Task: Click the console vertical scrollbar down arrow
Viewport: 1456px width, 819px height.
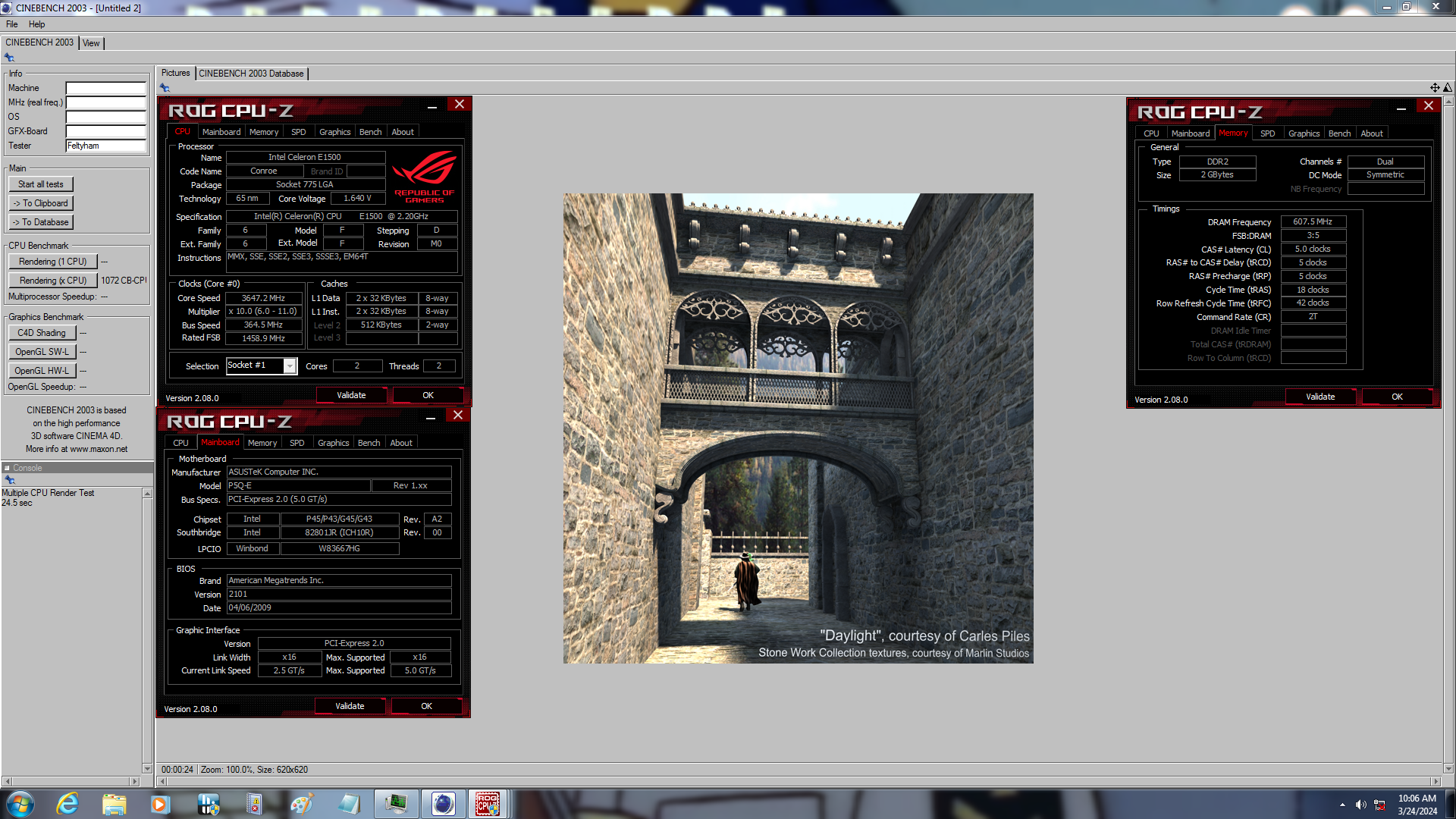Action: coord(147,768)
